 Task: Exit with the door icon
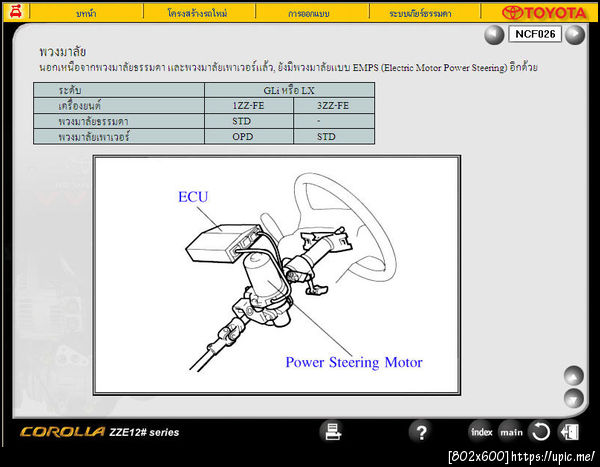pos(569,432)
